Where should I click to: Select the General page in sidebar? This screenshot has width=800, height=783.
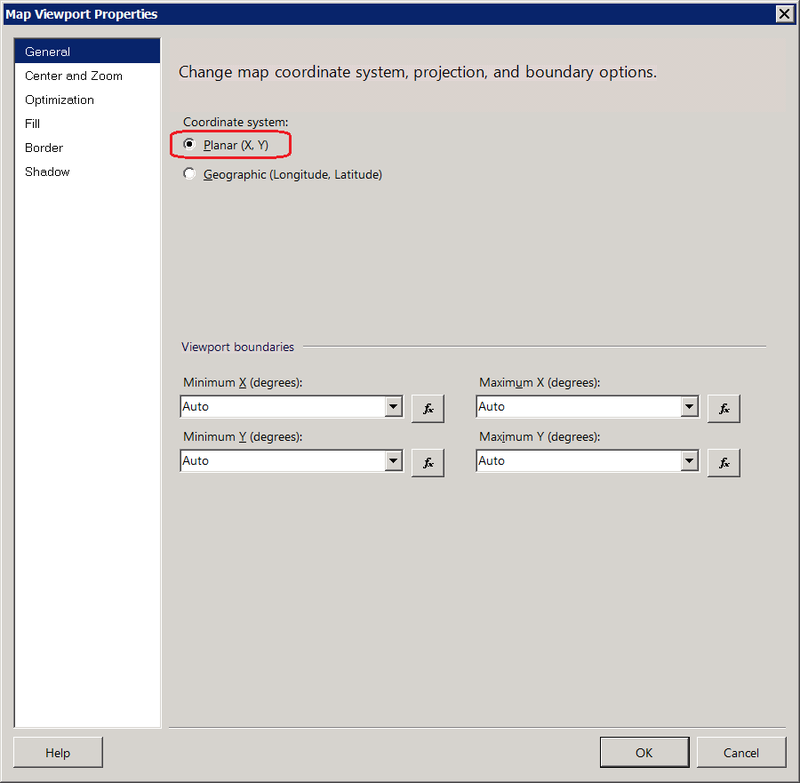(x=48, y=51)
